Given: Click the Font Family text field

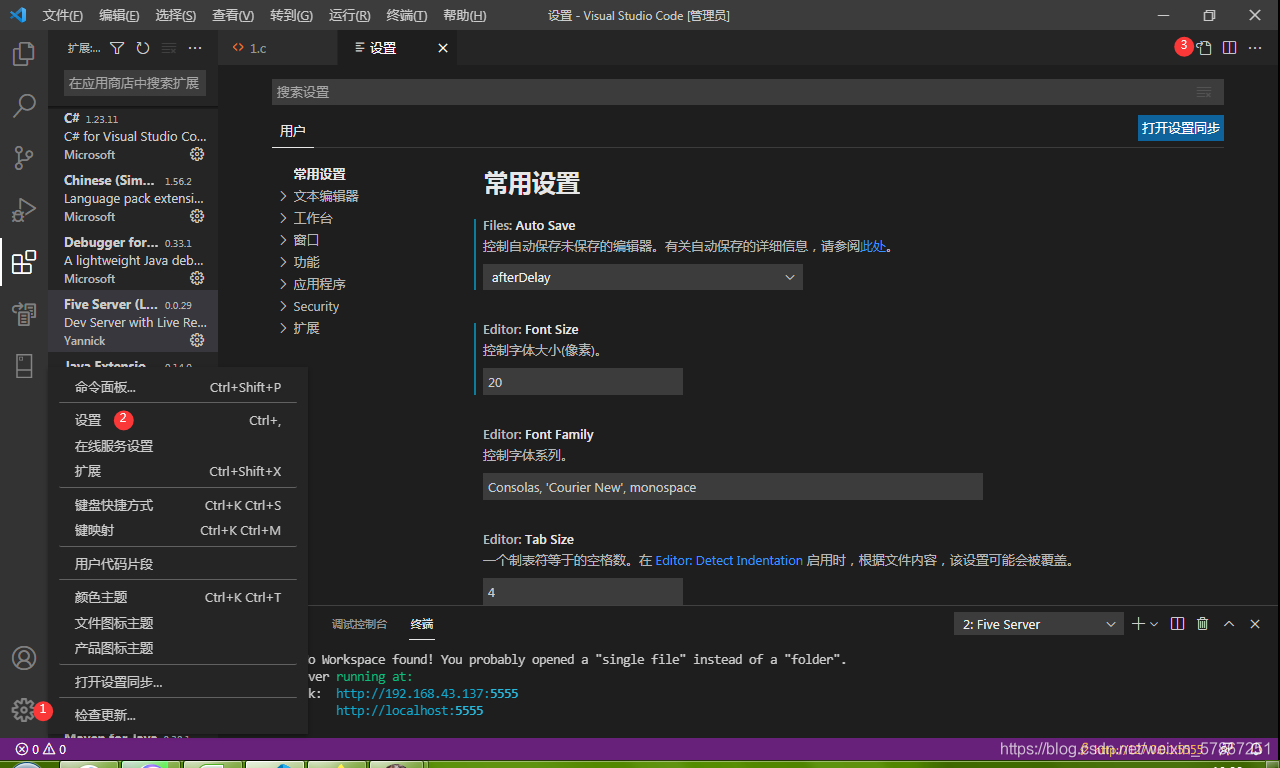Looking at the screenshot, I should pyautogui.click(x=733, y=487).
